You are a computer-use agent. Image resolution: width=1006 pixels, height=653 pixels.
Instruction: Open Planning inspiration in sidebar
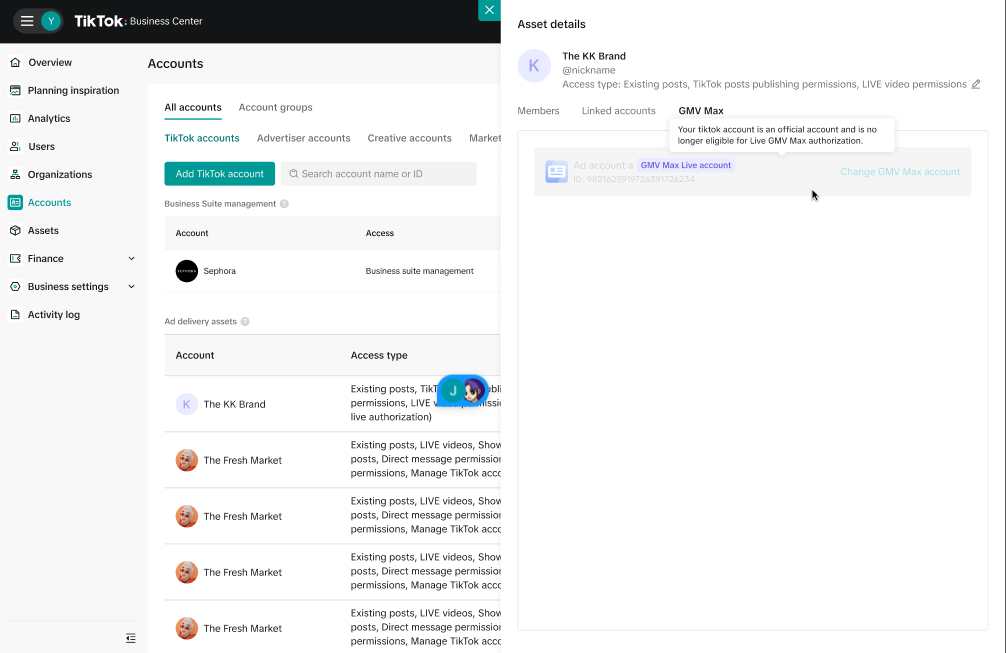tap(73, 91)
